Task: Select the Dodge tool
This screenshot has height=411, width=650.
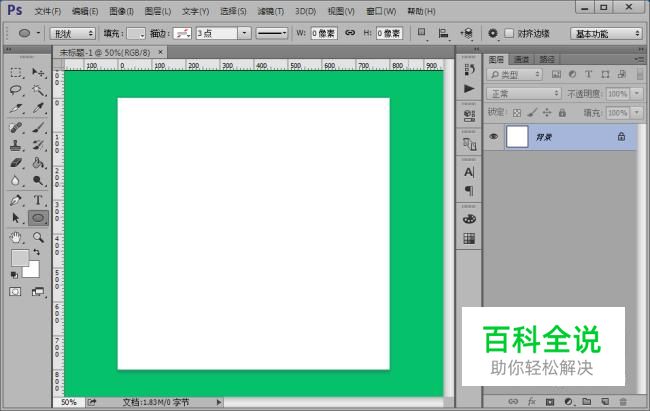Action: click(38, 181)
